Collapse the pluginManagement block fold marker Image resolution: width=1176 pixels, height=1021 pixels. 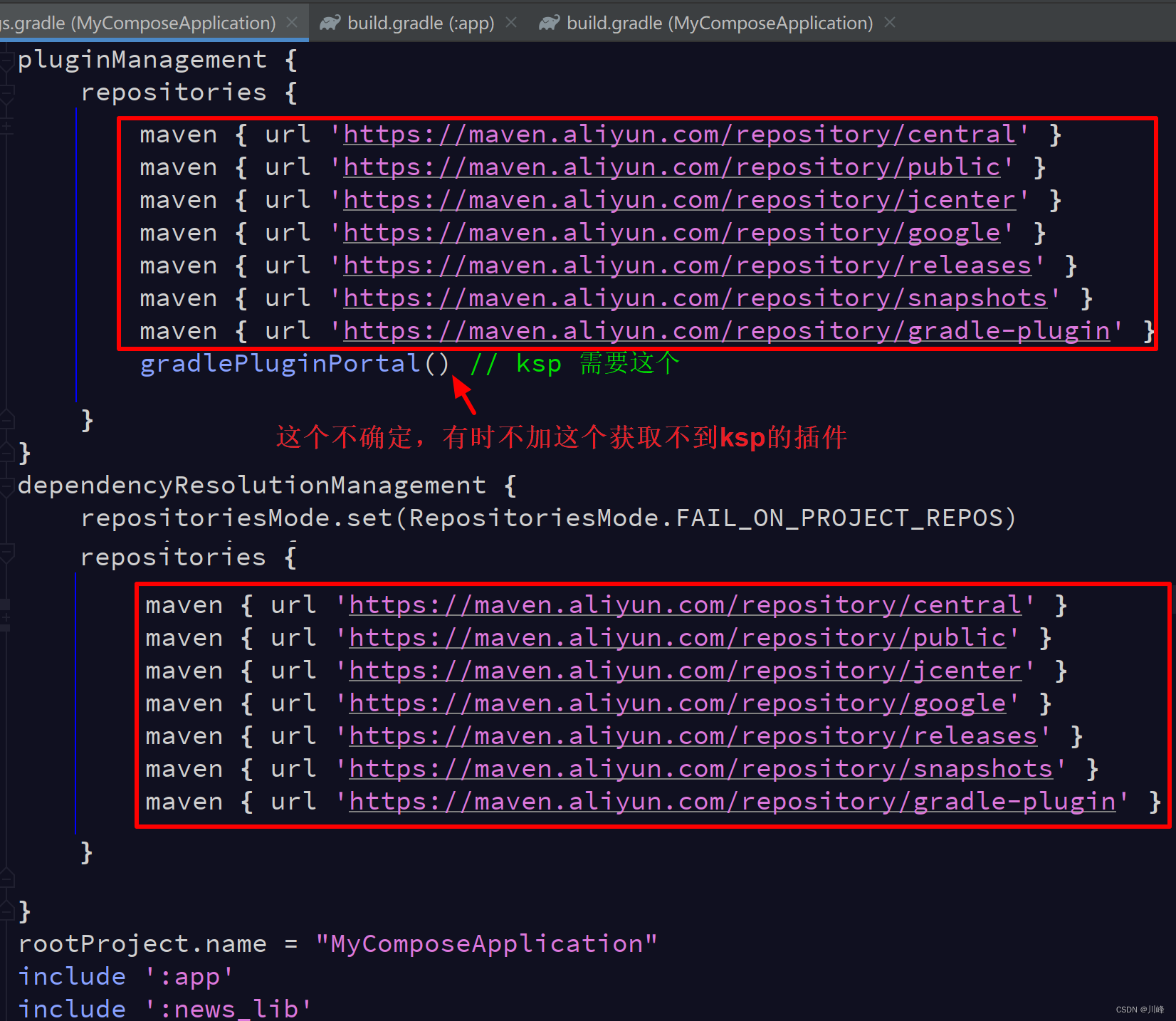pyautogui.click(x=7, y=60)
